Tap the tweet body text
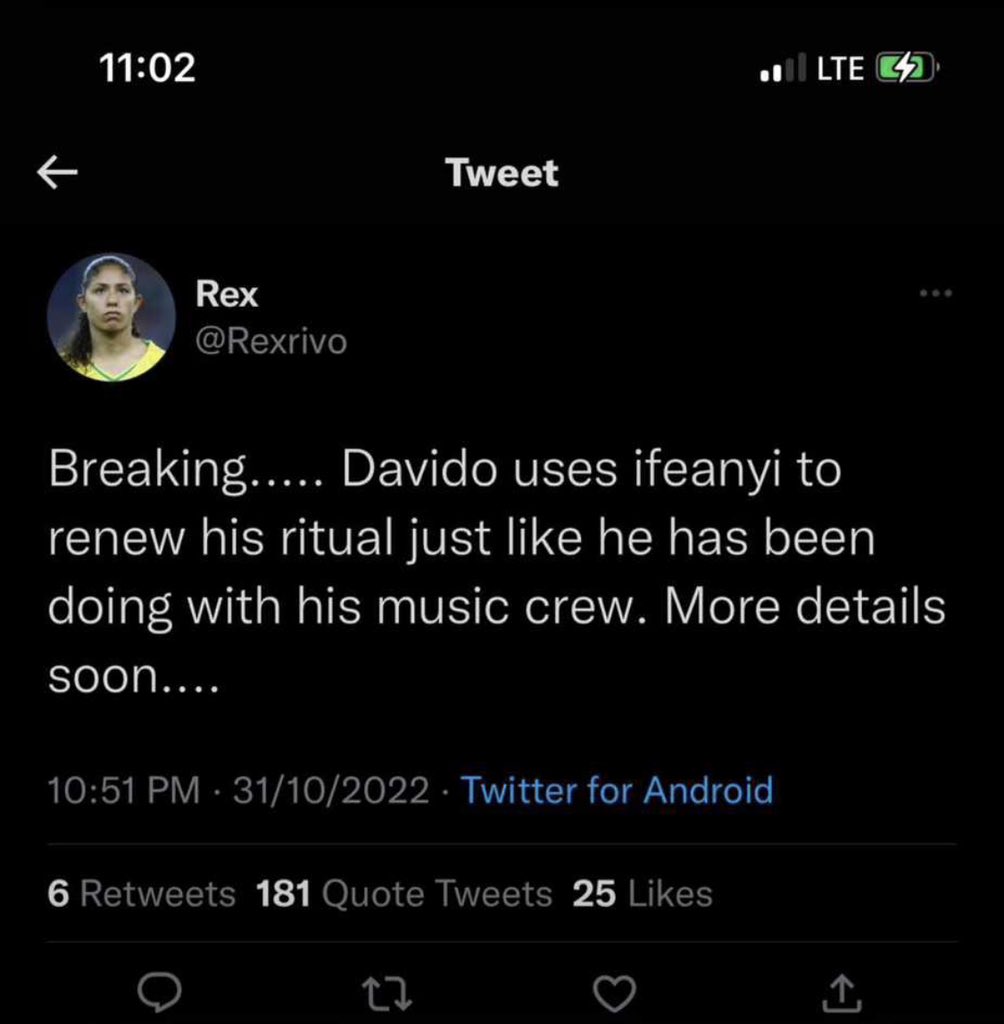Viewport: 1004px width, 1024px height. (x=496, y=572)
